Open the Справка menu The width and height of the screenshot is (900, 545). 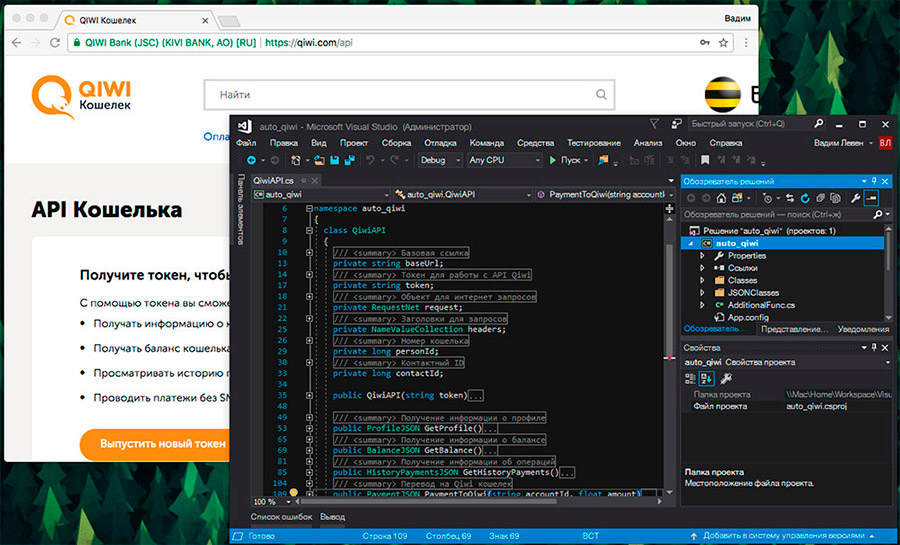[x=726, y=143]
